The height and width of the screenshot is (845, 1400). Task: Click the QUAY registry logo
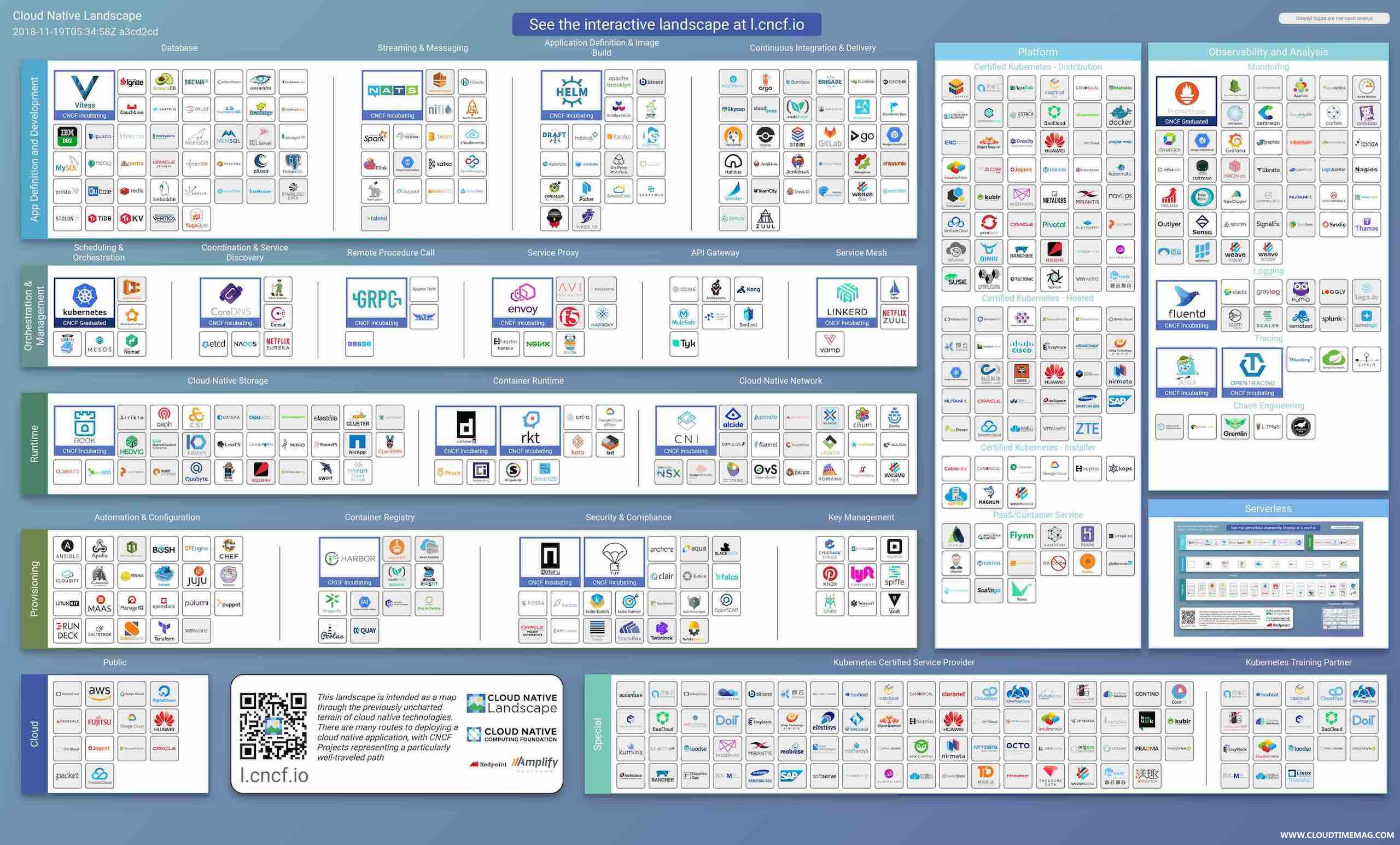tap(365, 631)
